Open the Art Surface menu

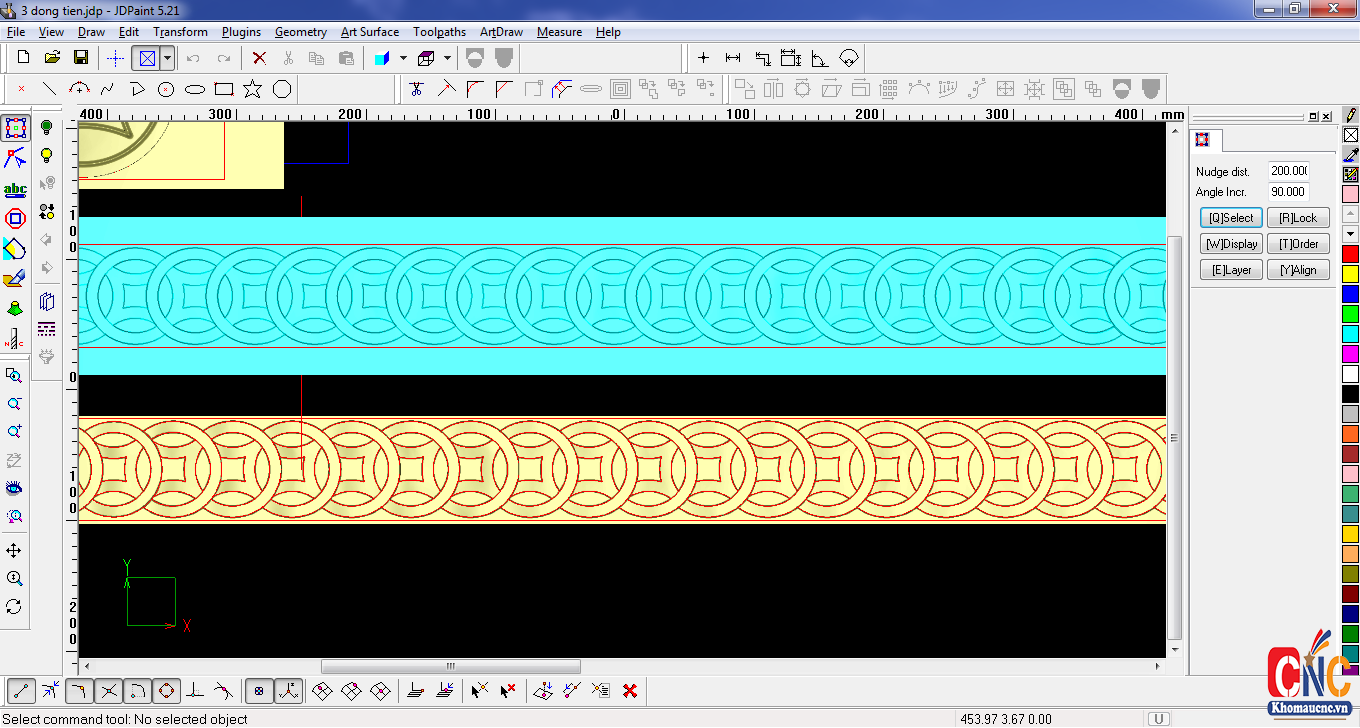[x=370, y=32]
